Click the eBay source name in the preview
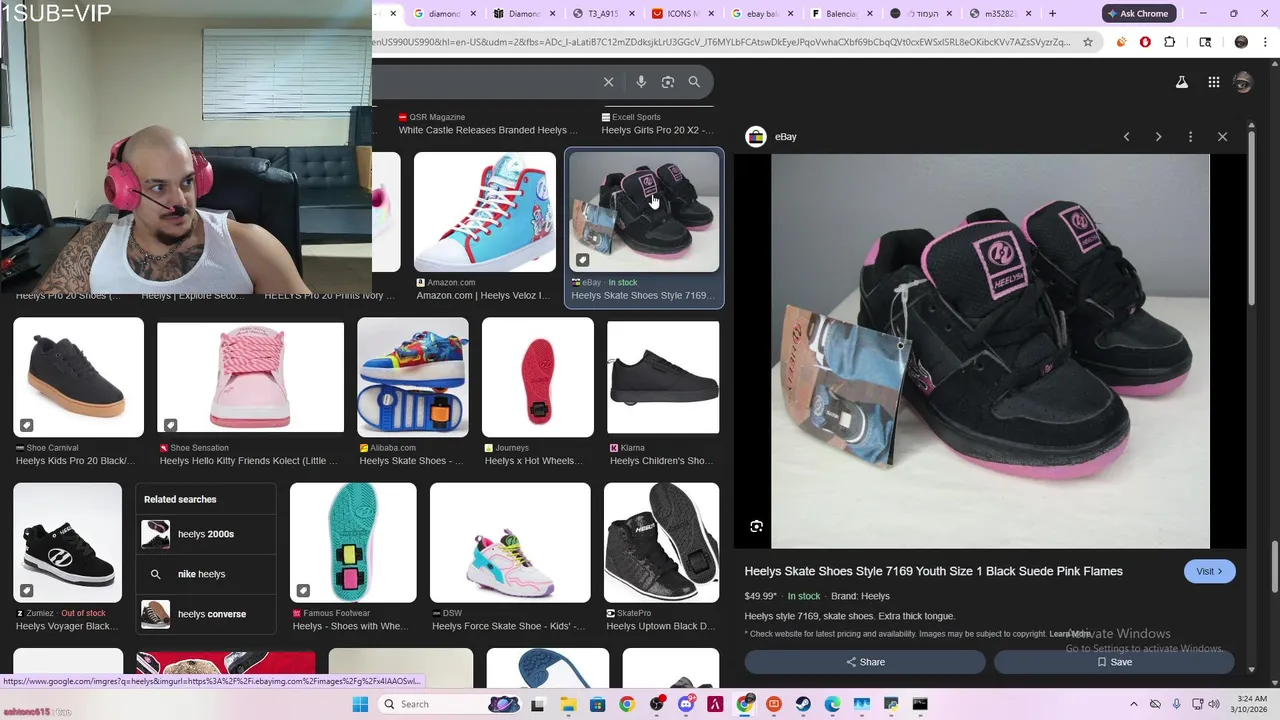 (786, 137)
